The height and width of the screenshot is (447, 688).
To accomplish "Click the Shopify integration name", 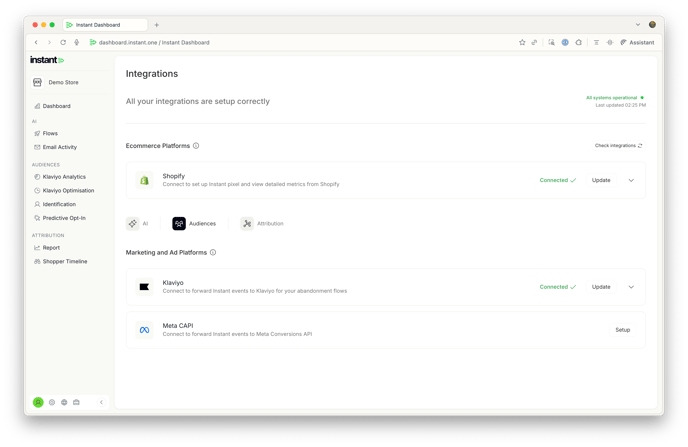I will point(174,176).
